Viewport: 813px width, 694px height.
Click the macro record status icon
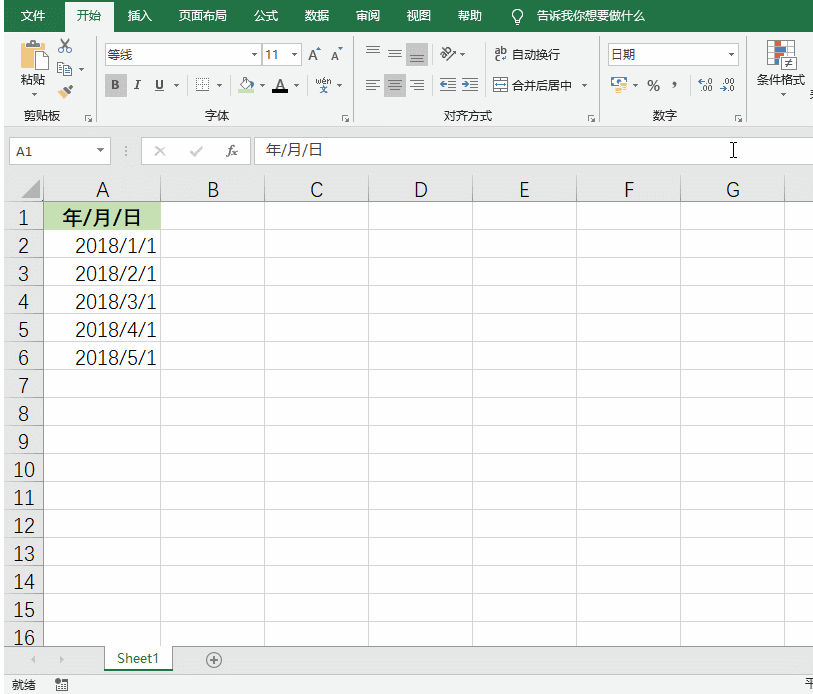pos(62,685)
